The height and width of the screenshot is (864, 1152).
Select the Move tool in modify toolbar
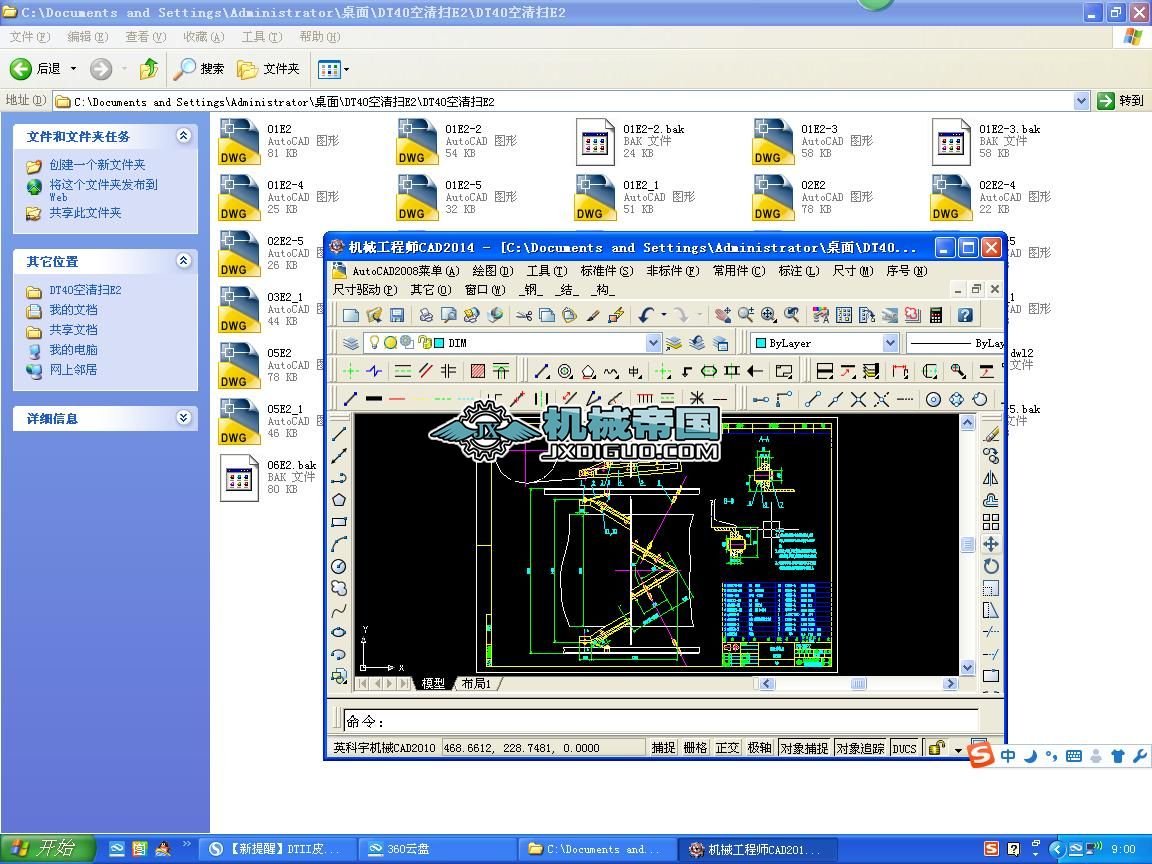(x=991, y=544)
